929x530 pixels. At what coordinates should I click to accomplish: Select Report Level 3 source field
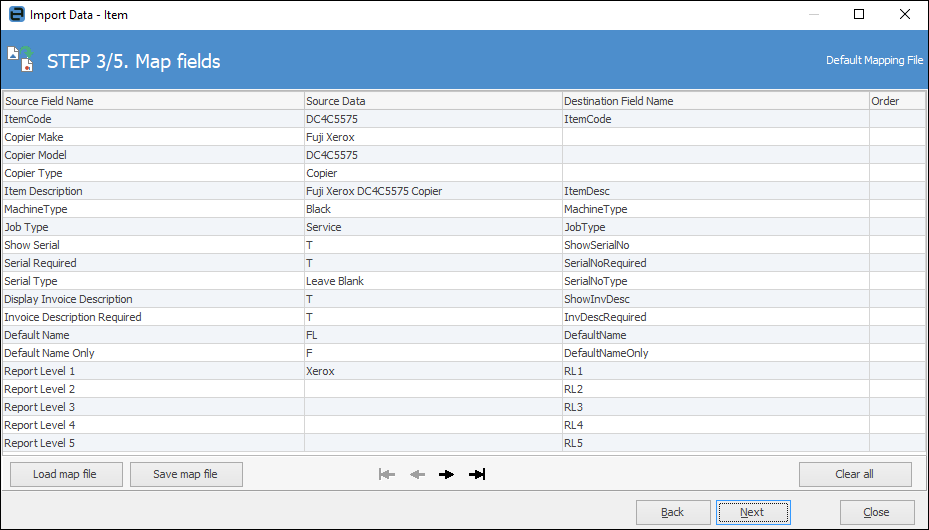(x=153, y=407)
